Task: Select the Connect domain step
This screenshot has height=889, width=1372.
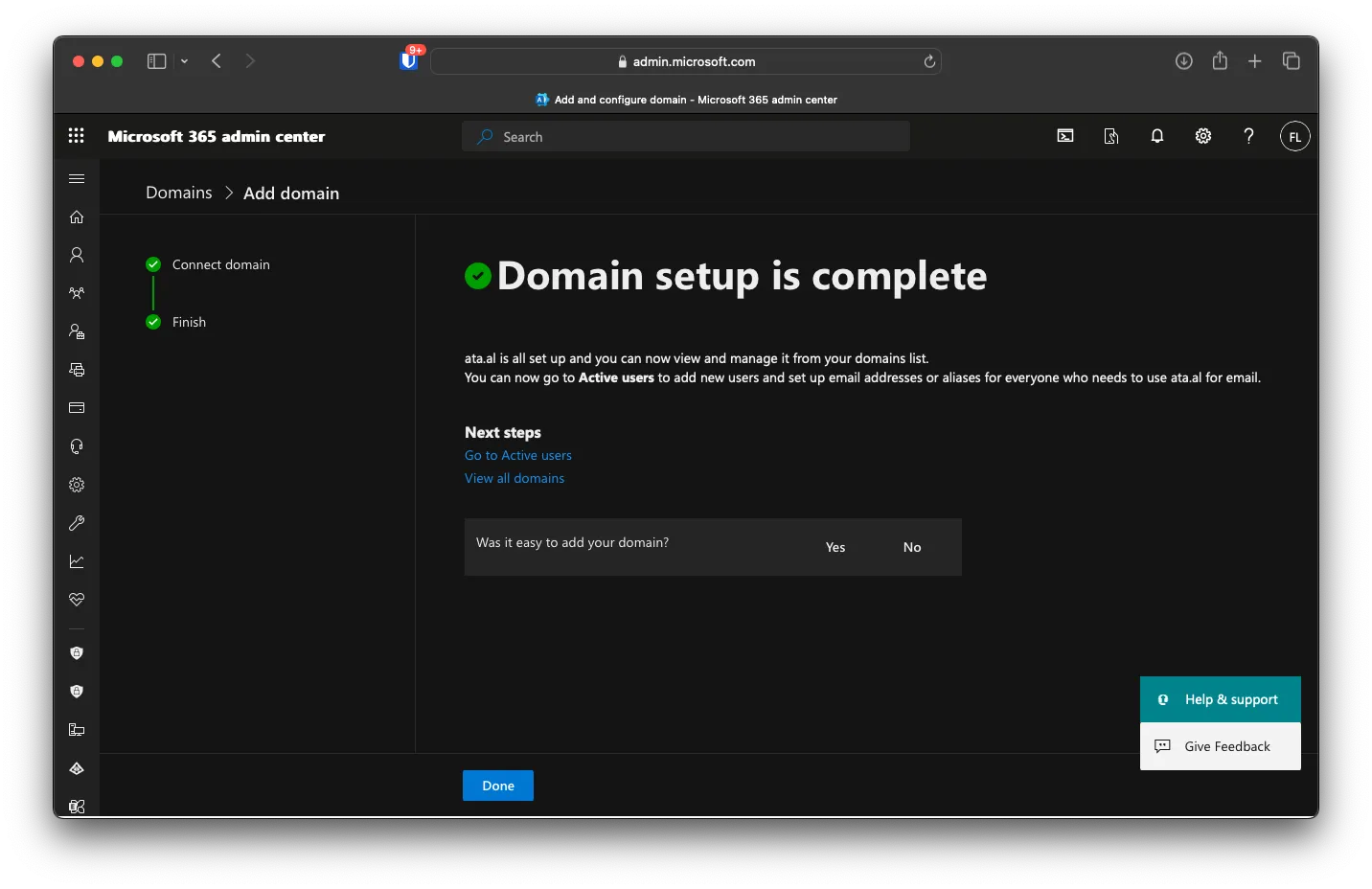Action: coord(208,264)
